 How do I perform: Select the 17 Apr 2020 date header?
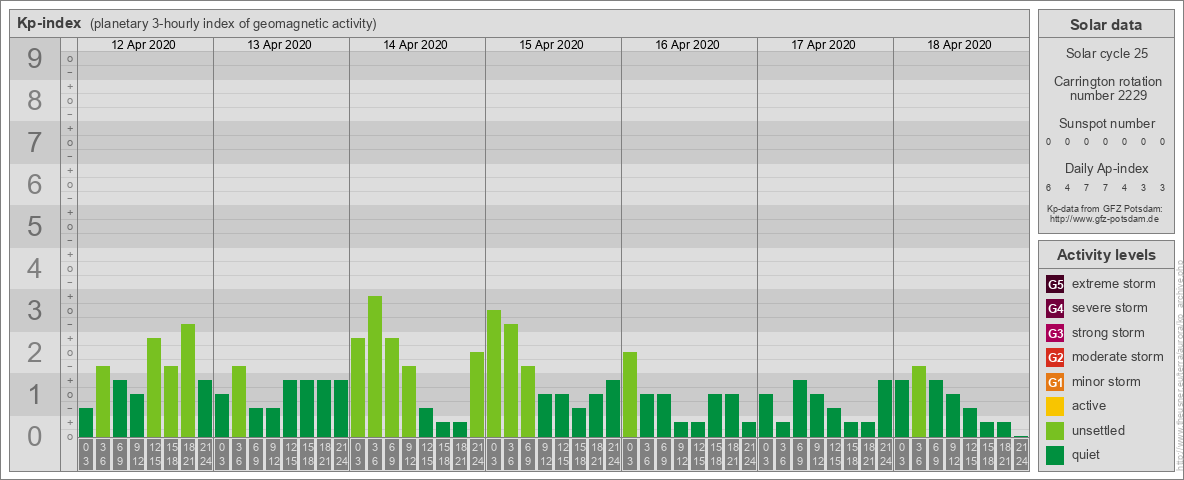(823, 45)
